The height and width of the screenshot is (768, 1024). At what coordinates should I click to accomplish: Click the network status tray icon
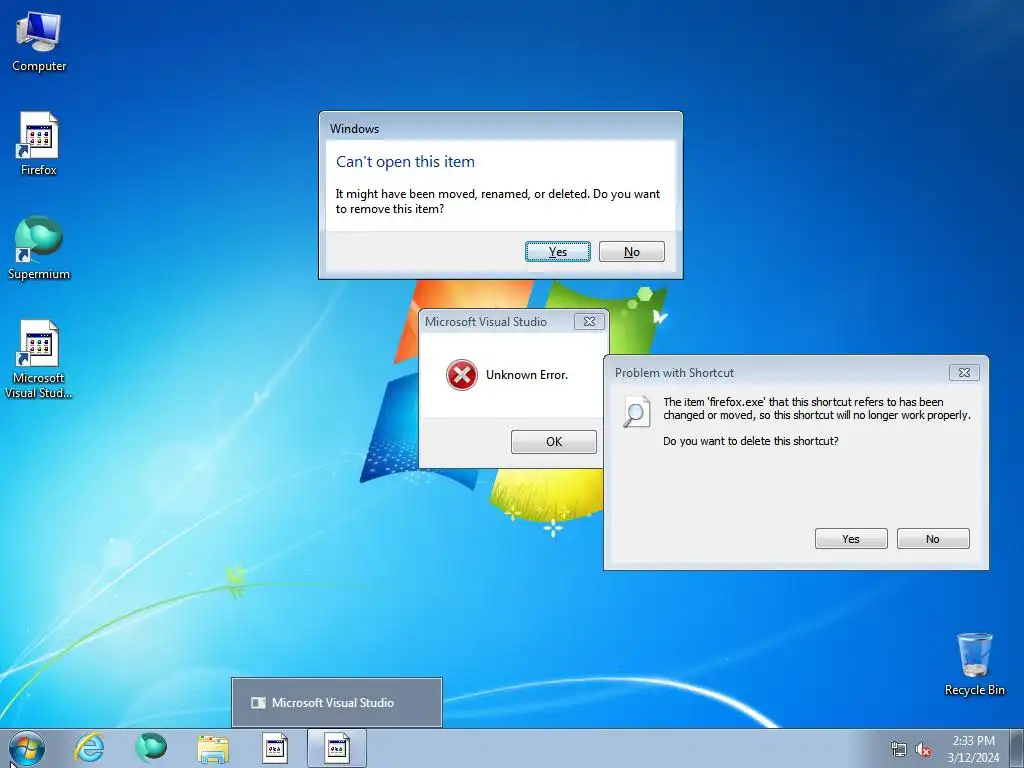pos(899,749)
